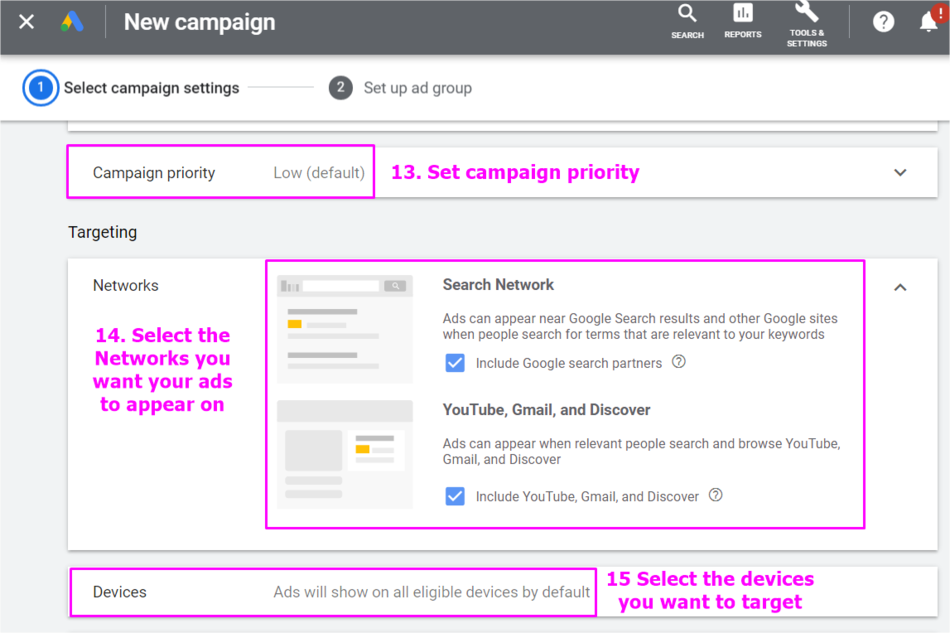
Task: Go to step 2 Set up ad group
Action: click(x=400, y=88)
